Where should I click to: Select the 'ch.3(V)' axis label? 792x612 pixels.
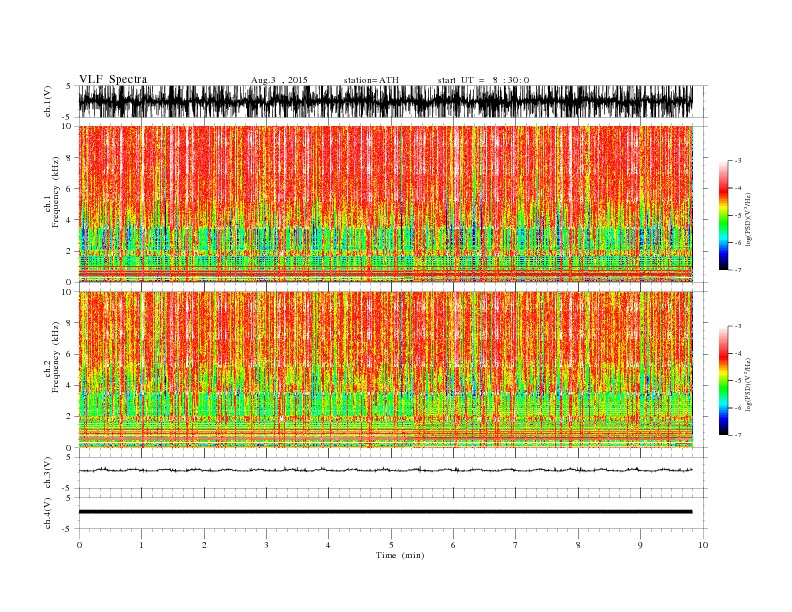click(48, 473)
